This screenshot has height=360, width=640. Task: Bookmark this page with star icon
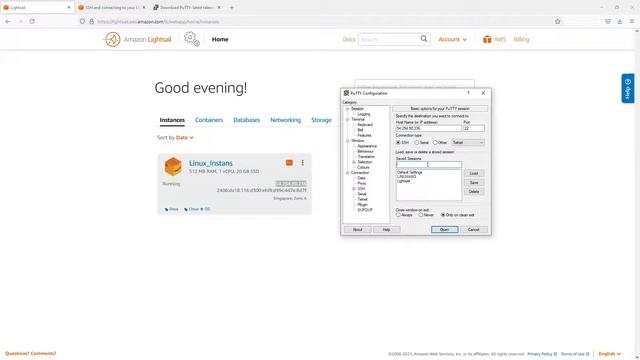pos(558,21)
